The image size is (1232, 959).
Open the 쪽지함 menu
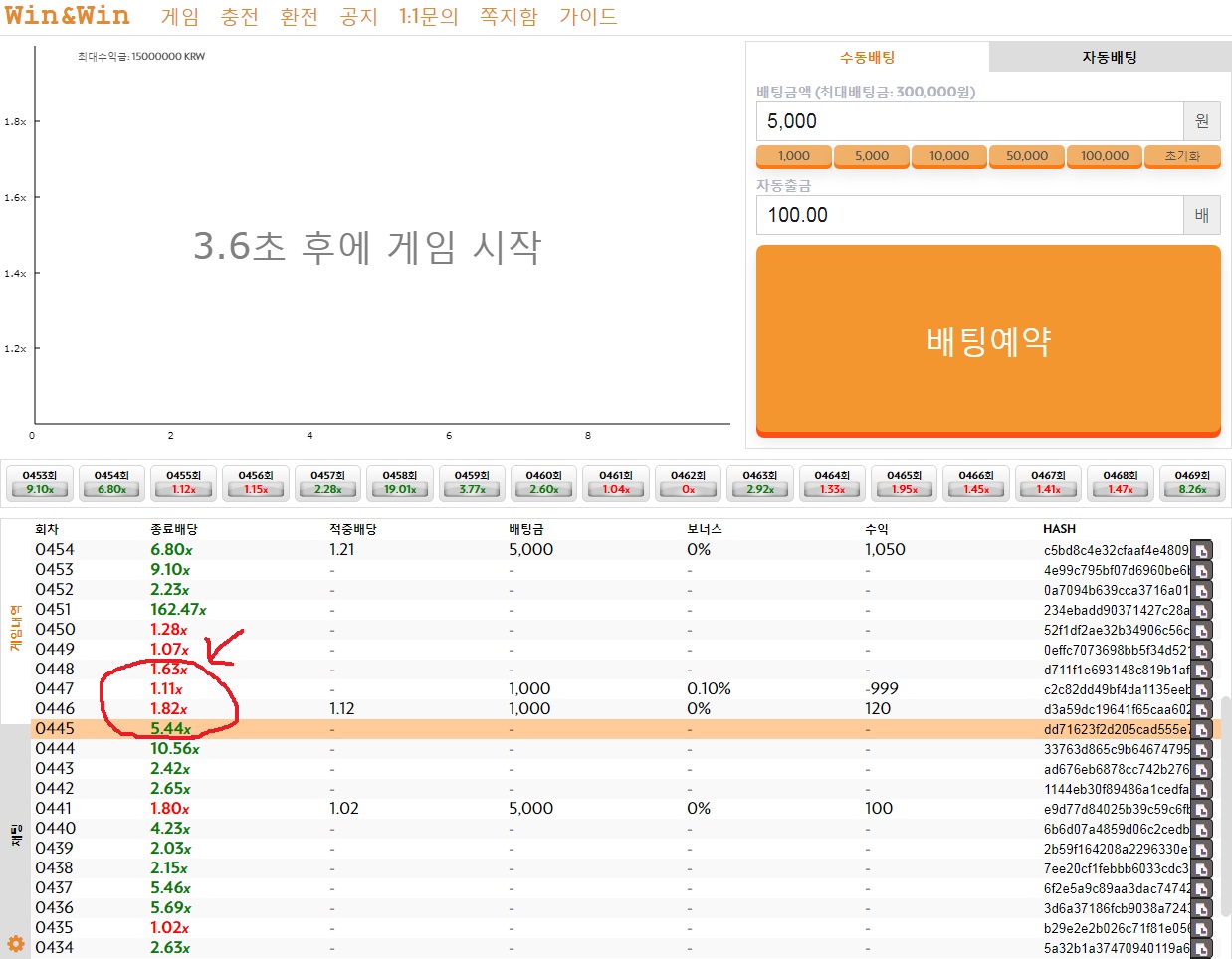509,16
